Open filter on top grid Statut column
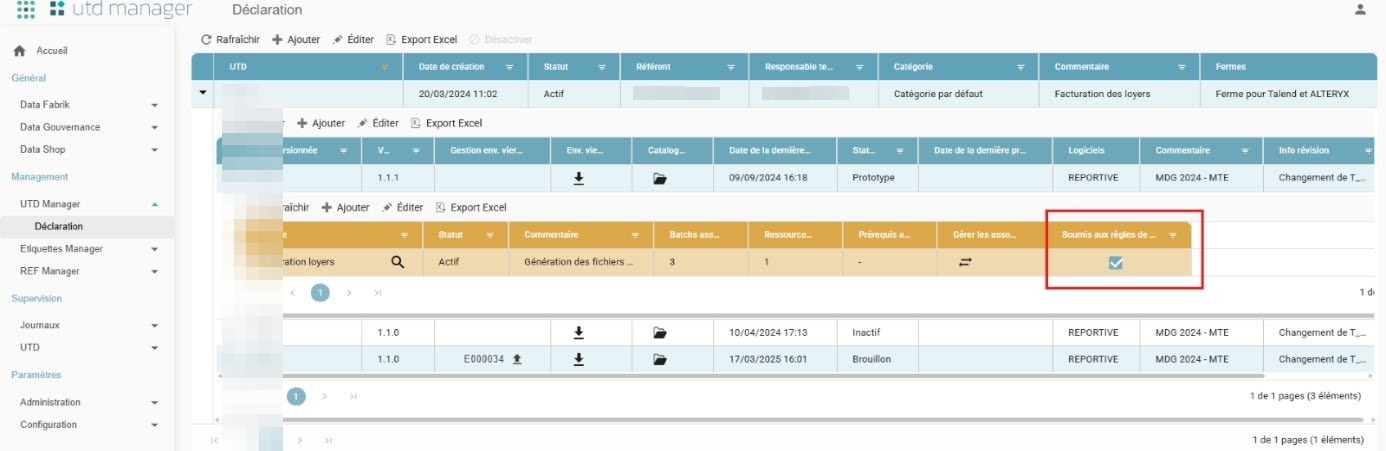 pos(602,67)
